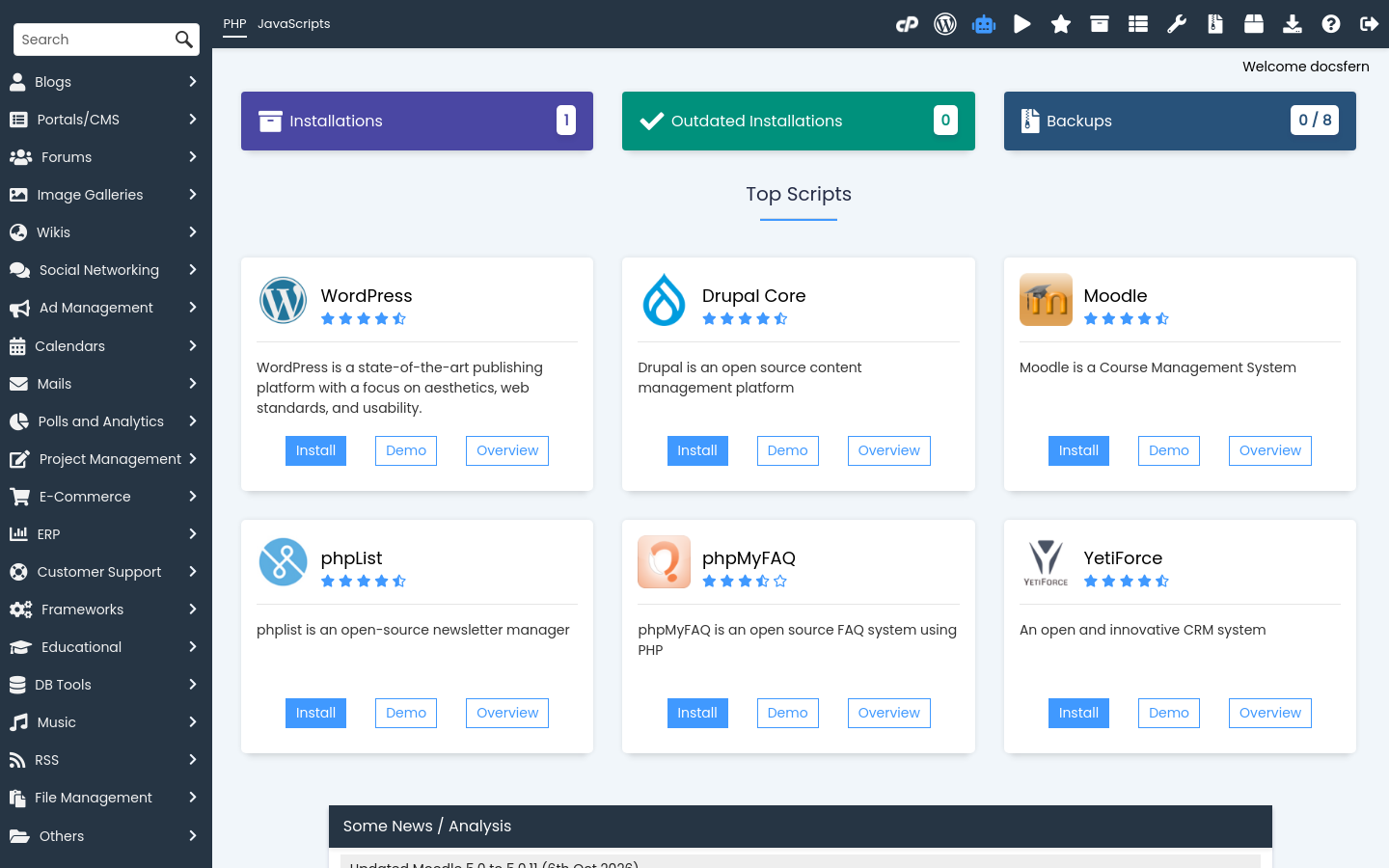Image resolution: width=1389 pixels, height=868 pixels.
Task: Open the import installation box icon
Action: pyautogui.click(x=1254, y=24)
